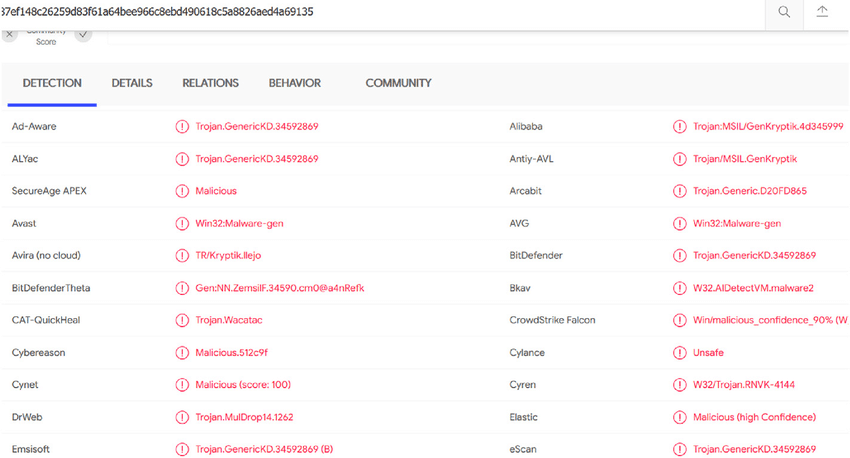This screenshot has width=850, height=458.
Task: Click the Ad-Aware engine name
Action: point(34,126)
